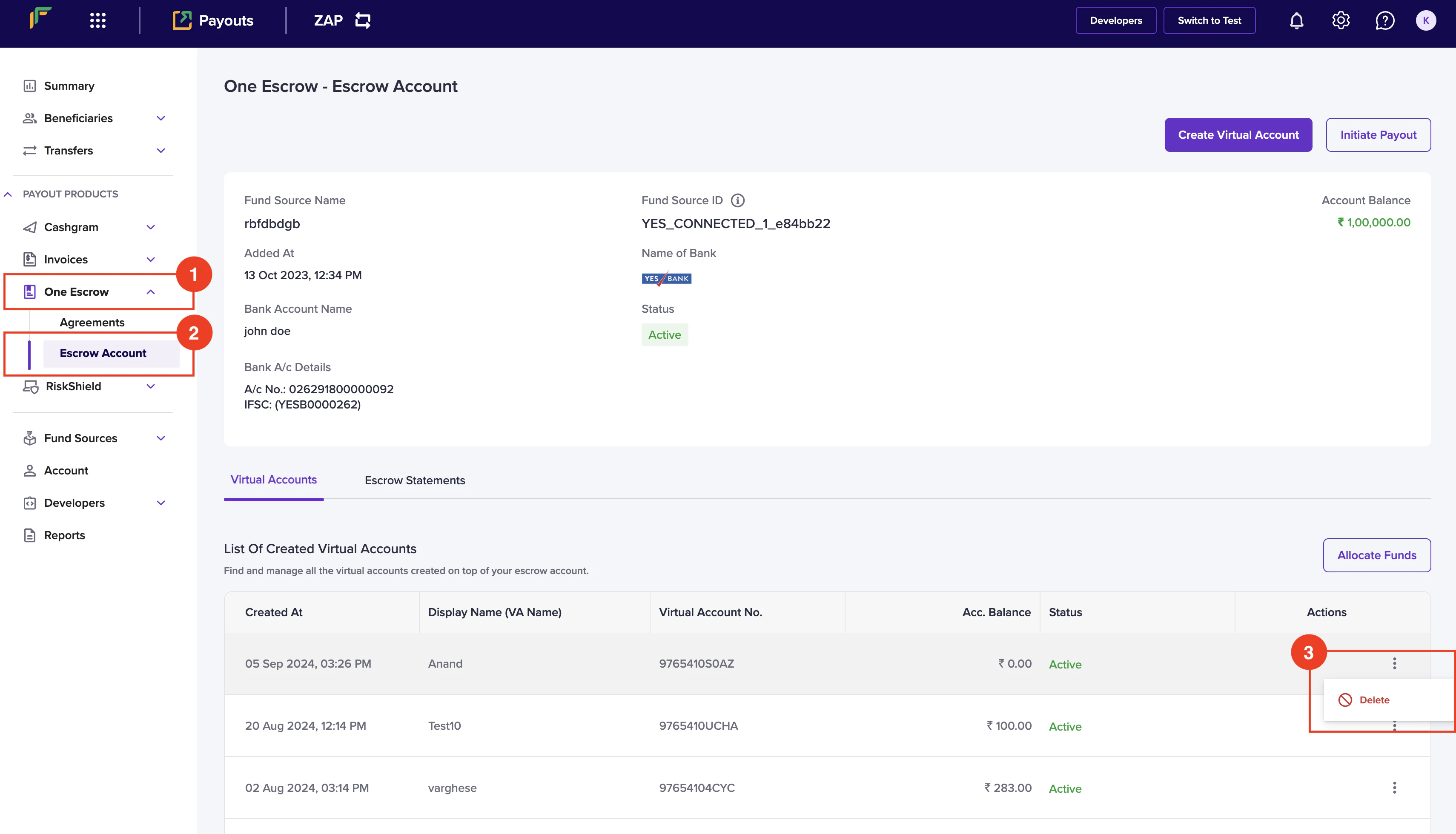Viewport: 1456px width, 834px height.
Task: Click the Fund Source ID info icon
Action: [737, 200]
